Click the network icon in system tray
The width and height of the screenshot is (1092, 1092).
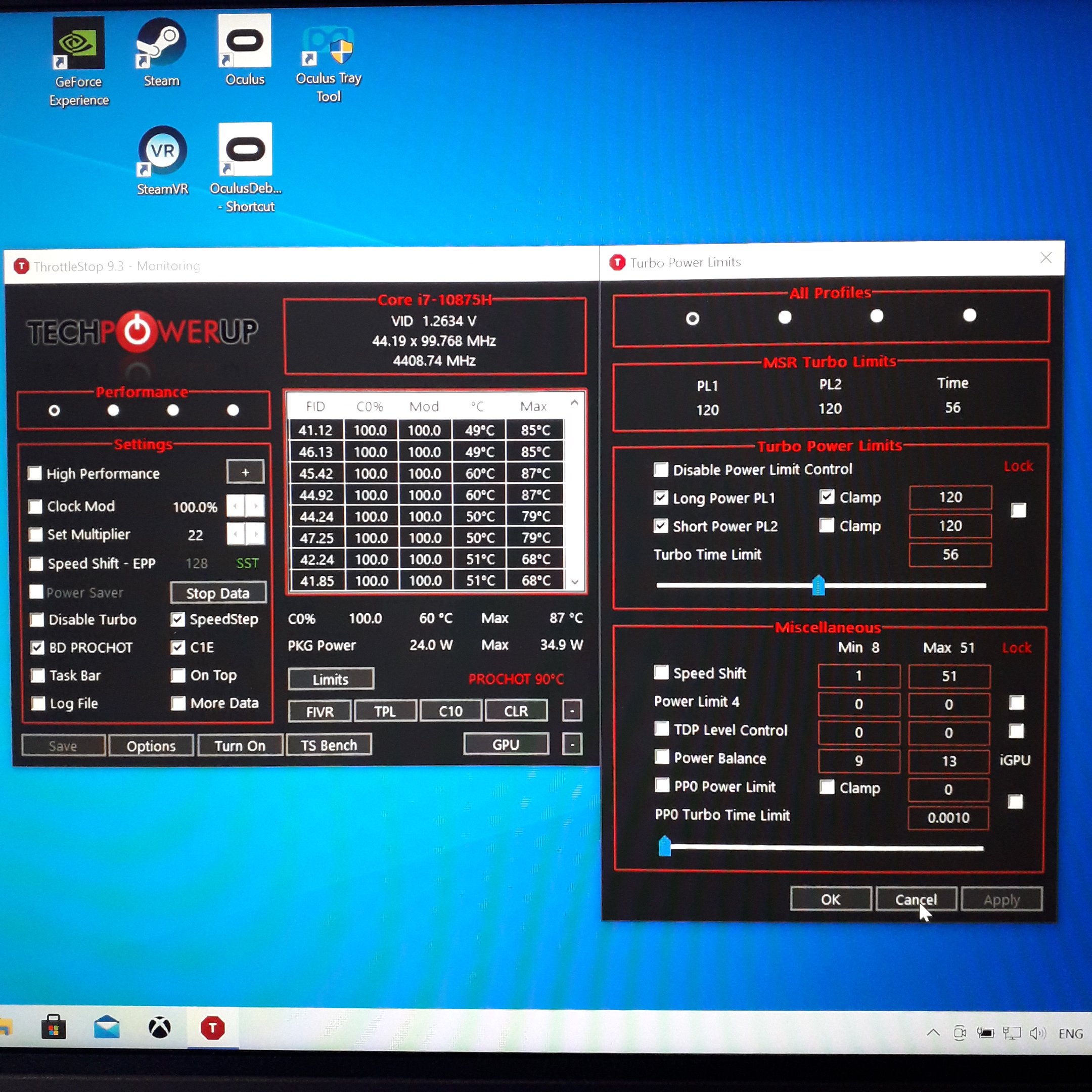[x=1011, y=1033]
